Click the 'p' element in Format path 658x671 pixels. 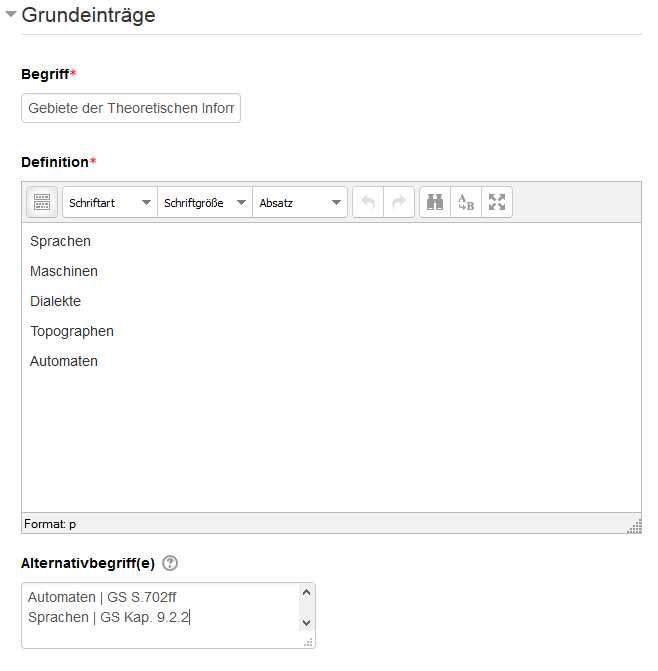[x=72, y=524]
